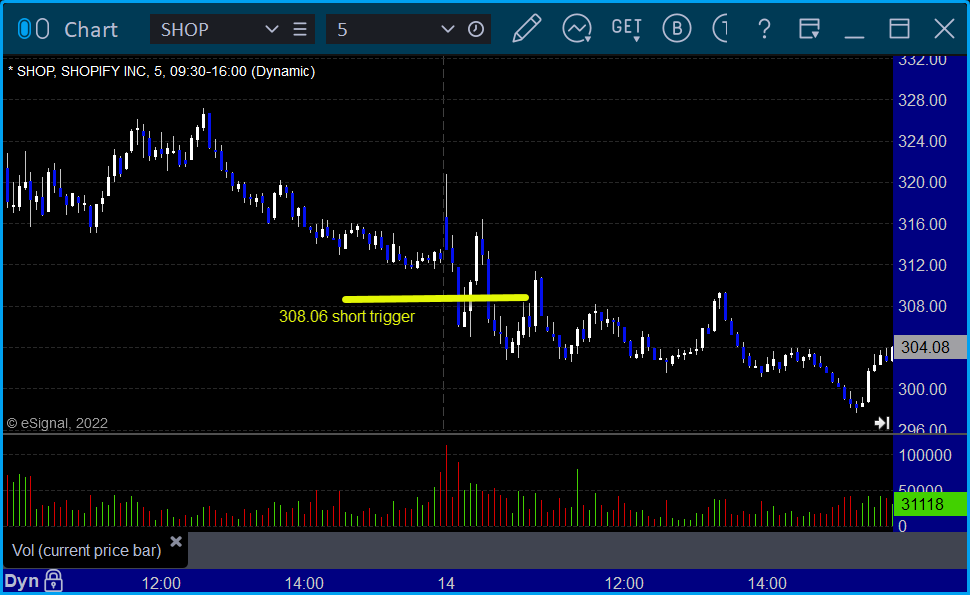Open the GET tools dropdown
The width and height of the screenshot is (970, 595).
[627, 29]
